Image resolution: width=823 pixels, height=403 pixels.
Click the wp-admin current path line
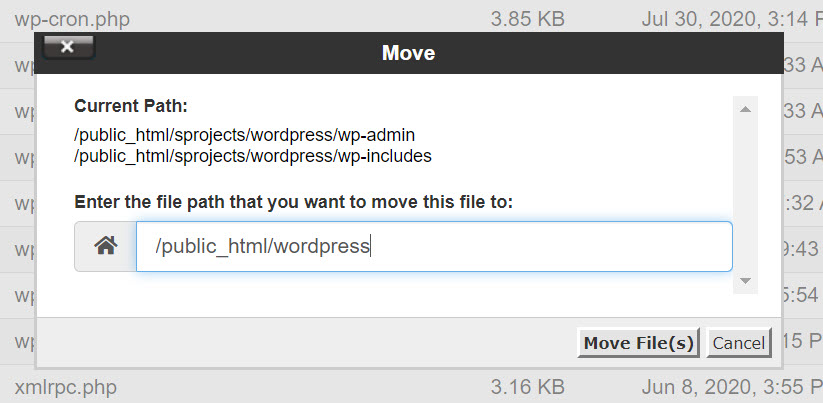[244, 134]
